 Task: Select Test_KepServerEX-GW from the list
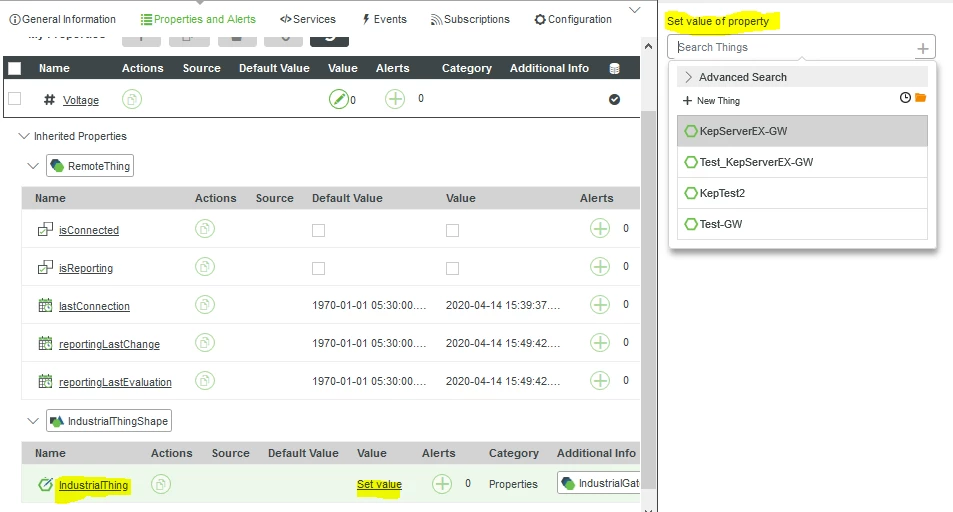[x=802, y=162]
